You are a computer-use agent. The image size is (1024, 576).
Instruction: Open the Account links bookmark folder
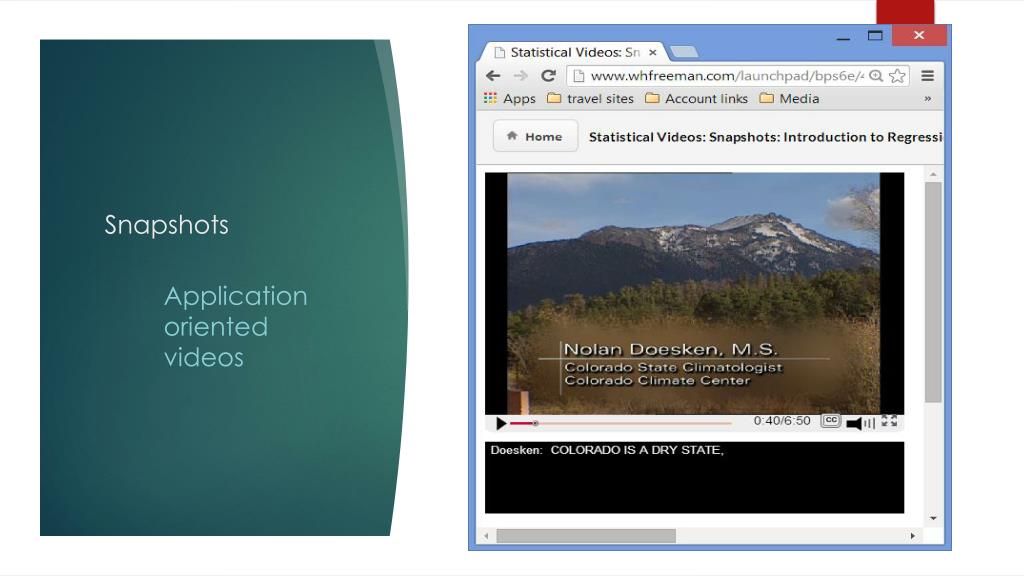696,99
